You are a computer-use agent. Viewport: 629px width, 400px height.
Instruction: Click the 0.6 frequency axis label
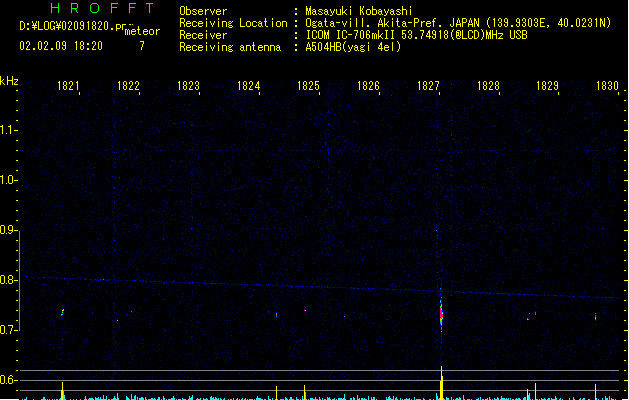point(8,380)
